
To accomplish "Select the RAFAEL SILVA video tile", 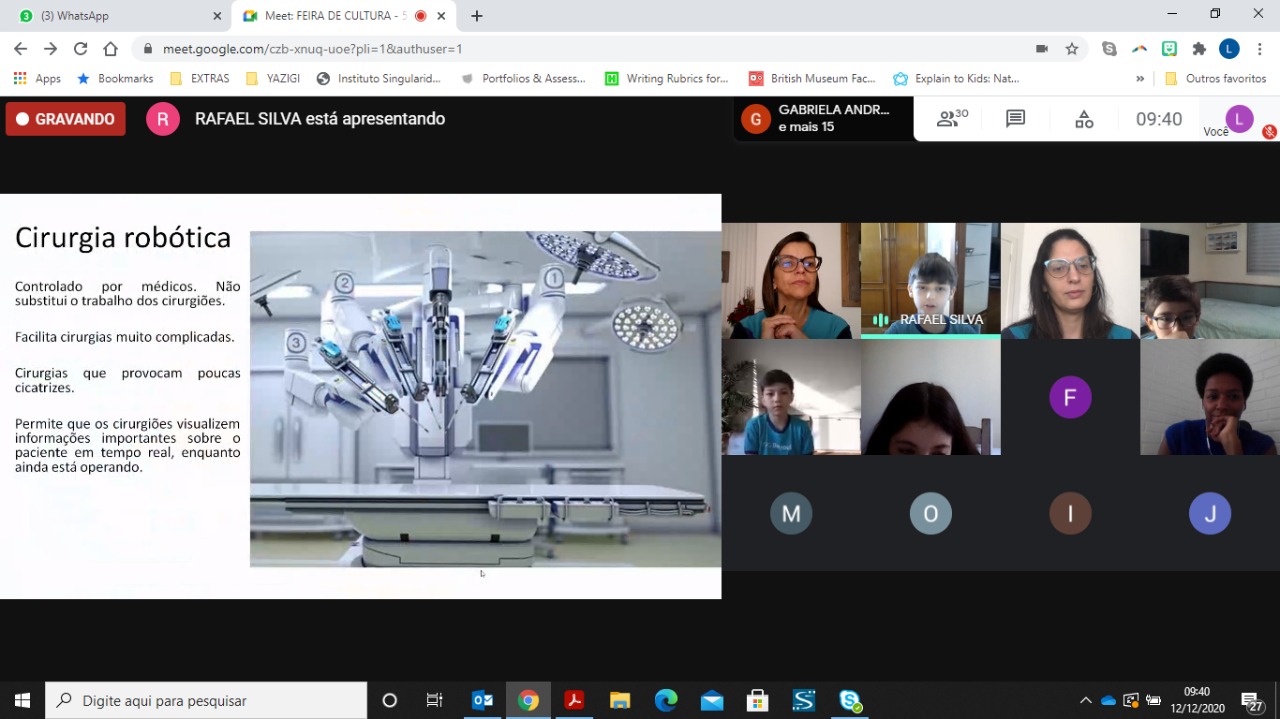I will coord(930,280).
